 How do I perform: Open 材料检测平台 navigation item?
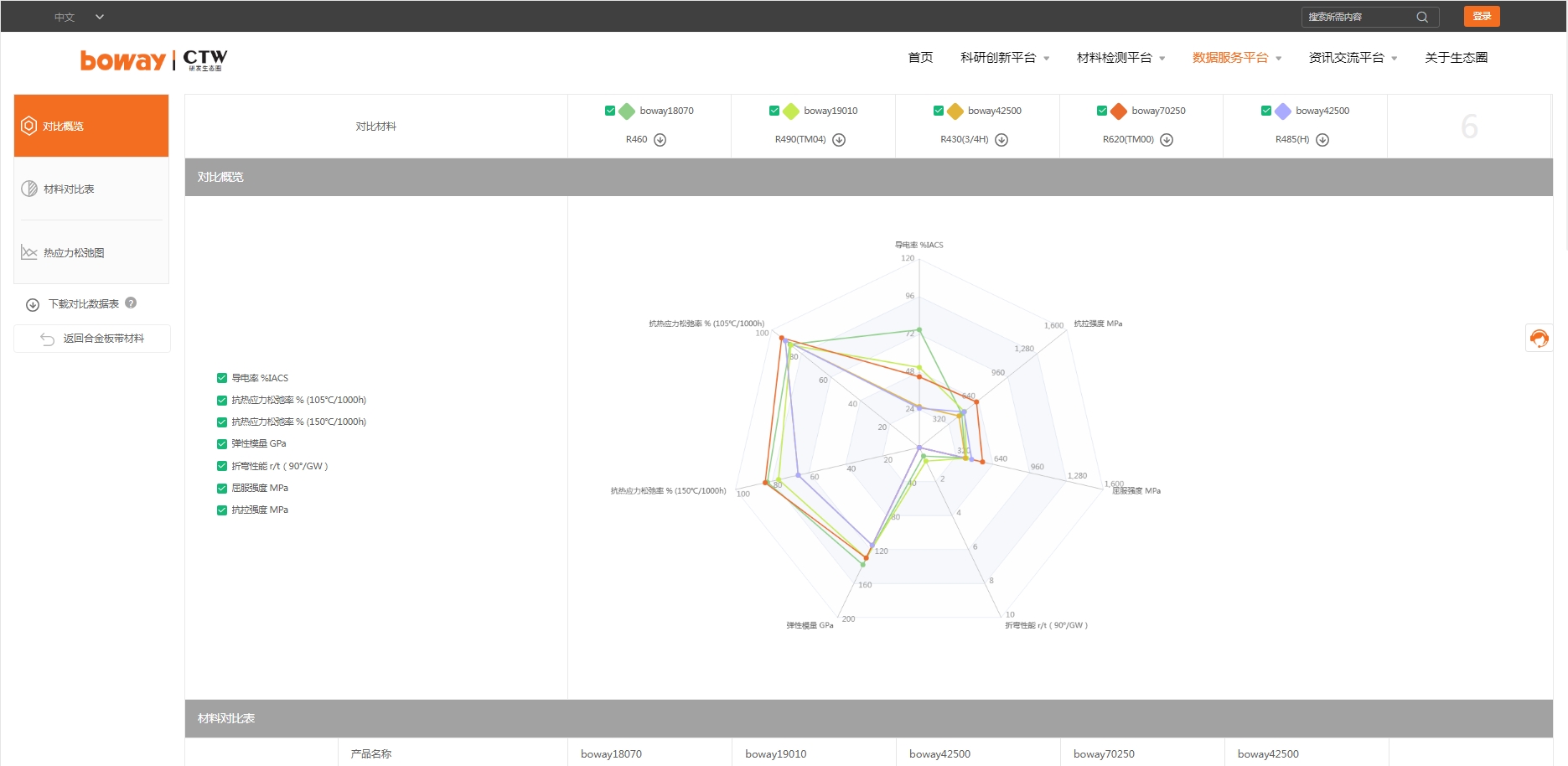click(x=1115, y=58)
